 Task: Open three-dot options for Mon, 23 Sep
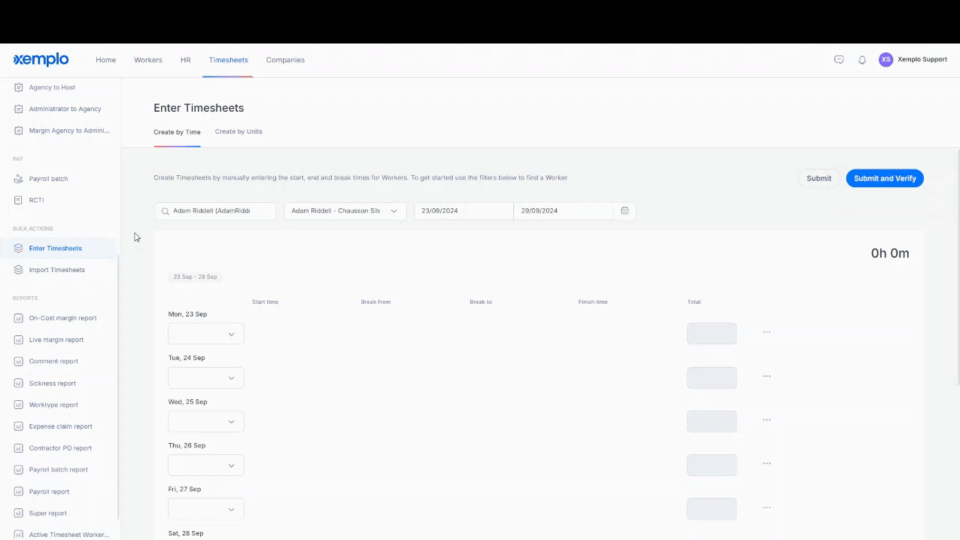click(767, 332)
